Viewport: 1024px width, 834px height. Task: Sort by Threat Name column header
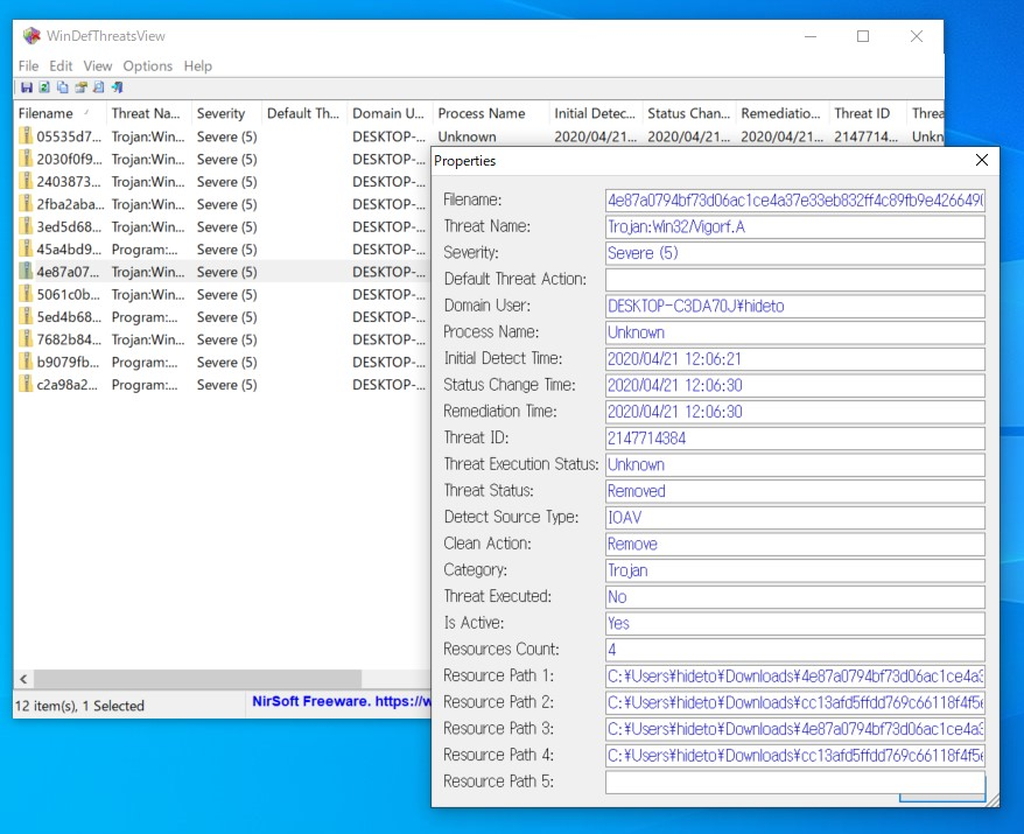[x=149, y=114]
